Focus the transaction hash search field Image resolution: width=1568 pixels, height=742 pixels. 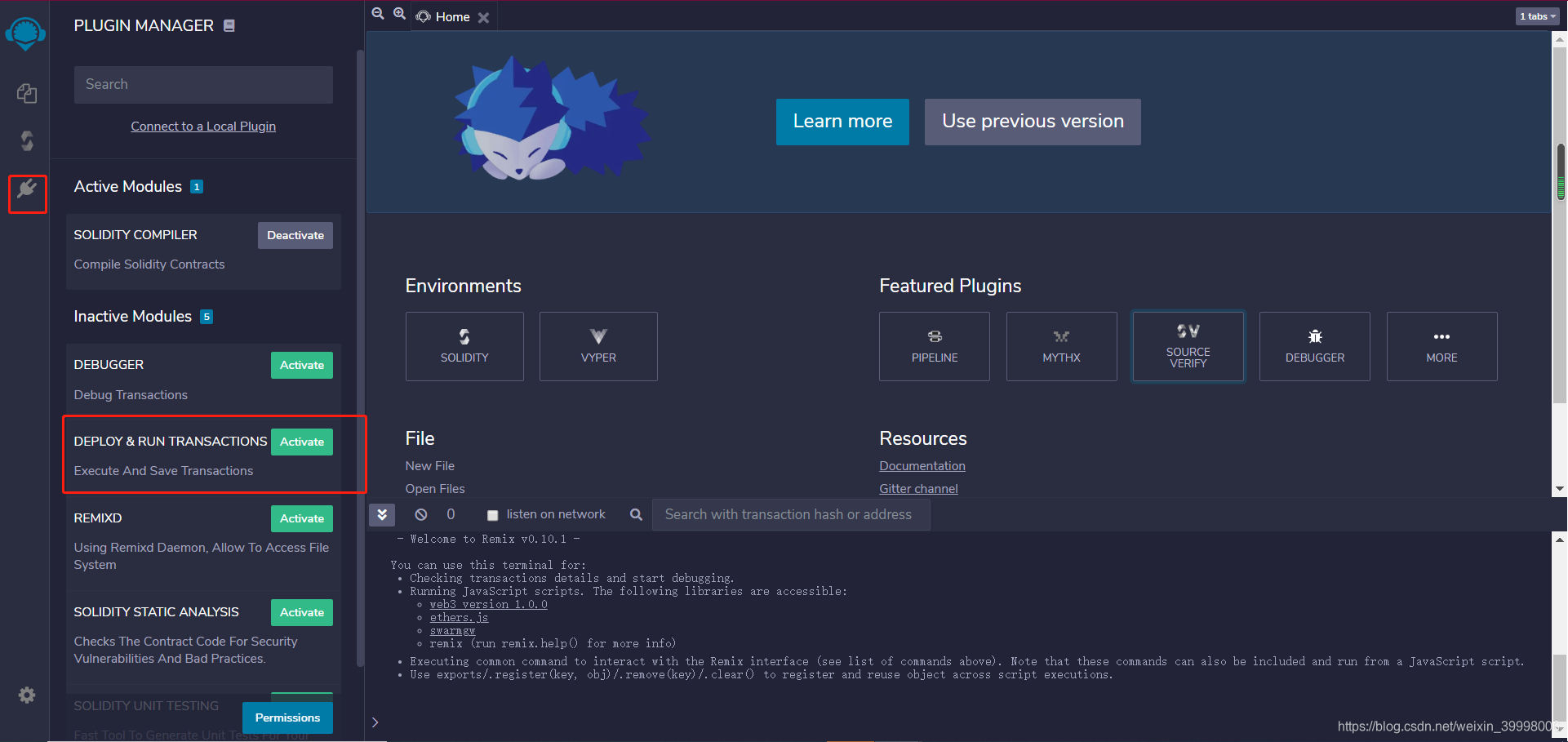(x=790, y=514)
